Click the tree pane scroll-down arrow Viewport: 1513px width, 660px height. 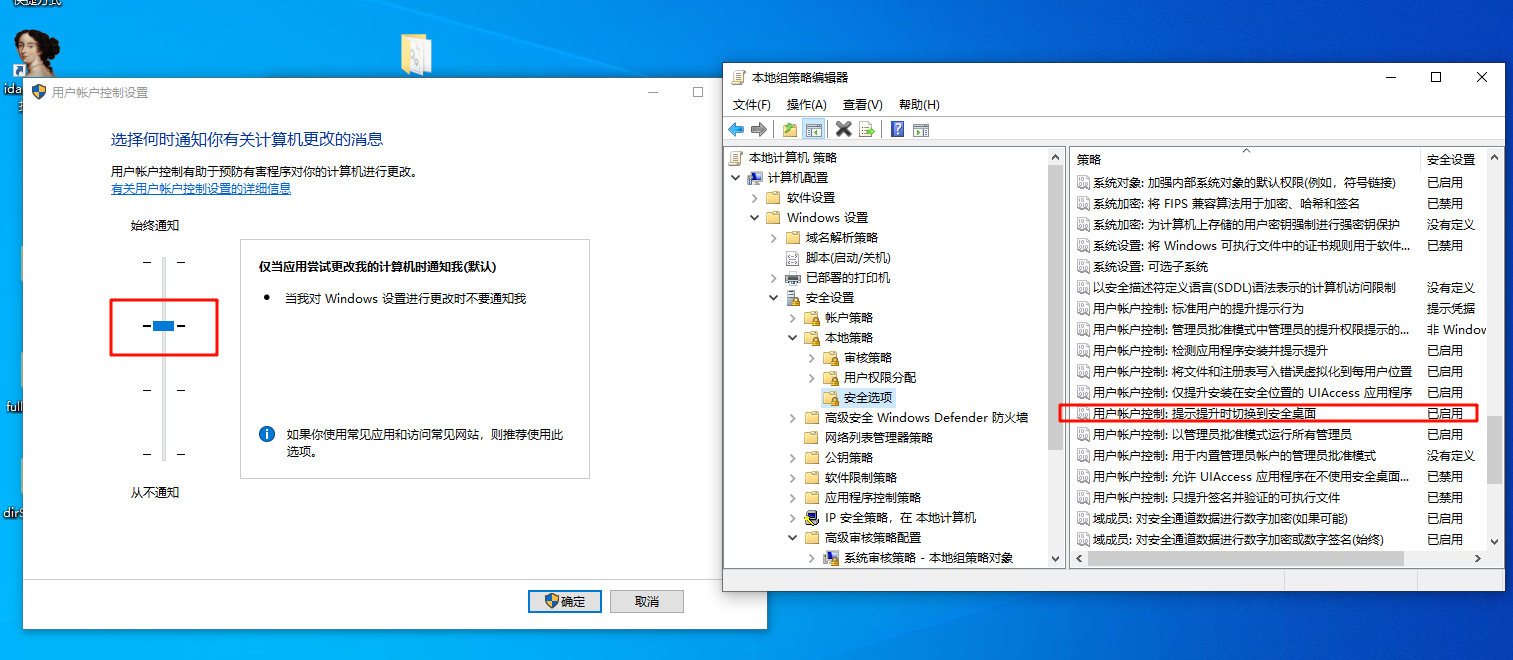(x=1056, y=558)
